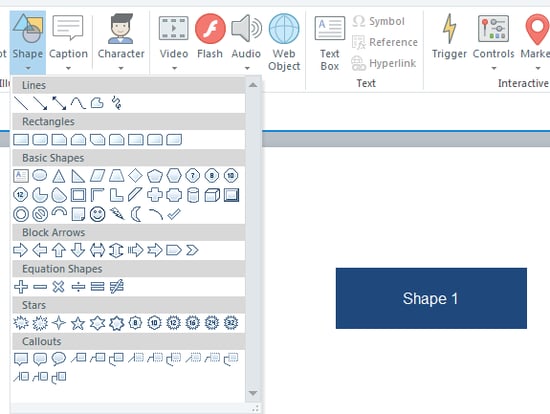This screenshot has height=414, width=550.
Task: Pick the checkmark basic shape
Action: coord(174,214)
